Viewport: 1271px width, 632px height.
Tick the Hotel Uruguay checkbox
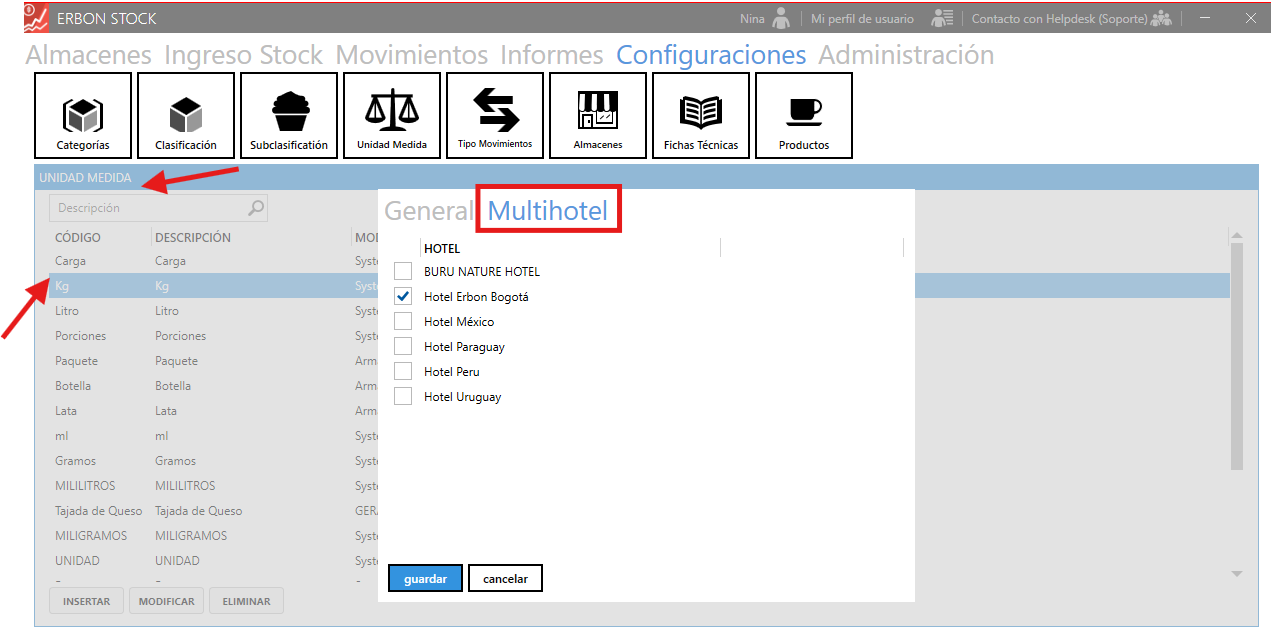403,396
